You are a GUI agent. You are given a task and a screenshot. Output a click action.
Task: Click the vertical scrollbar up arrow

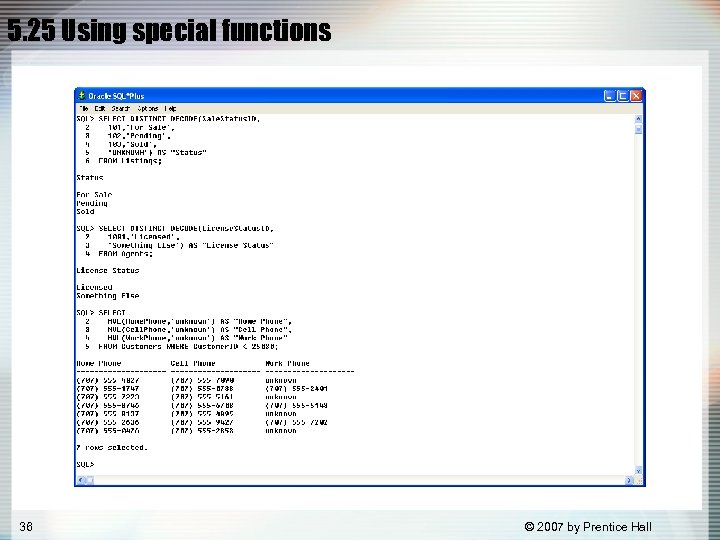click(x=638, y=119)
